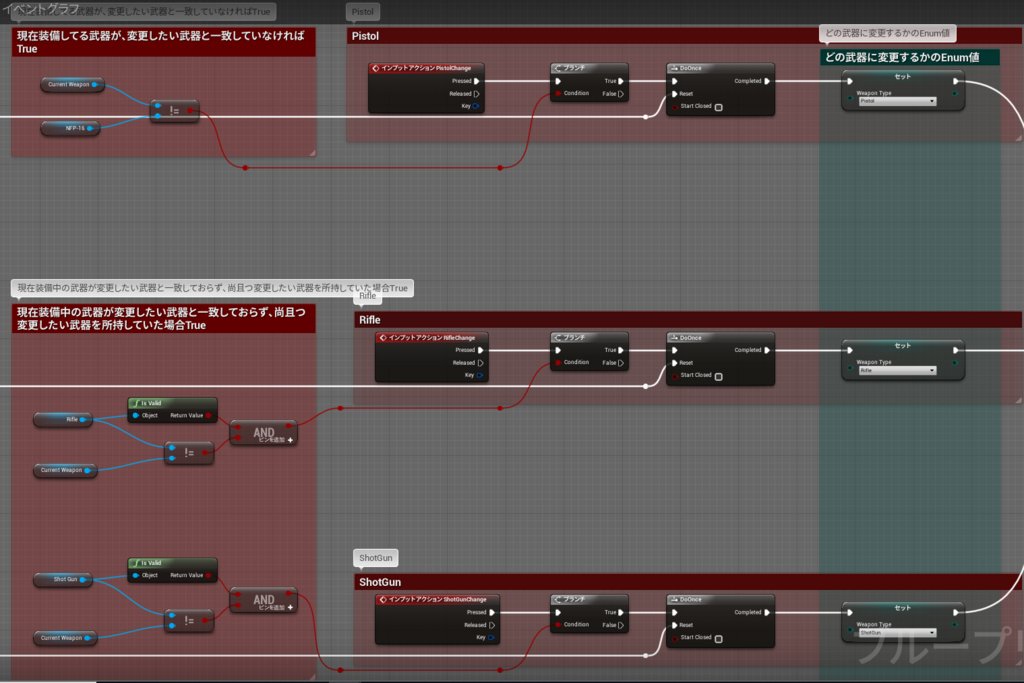Toggle Start Closed checkbox on Pistol DoOnce

click(x=718, y=107)
